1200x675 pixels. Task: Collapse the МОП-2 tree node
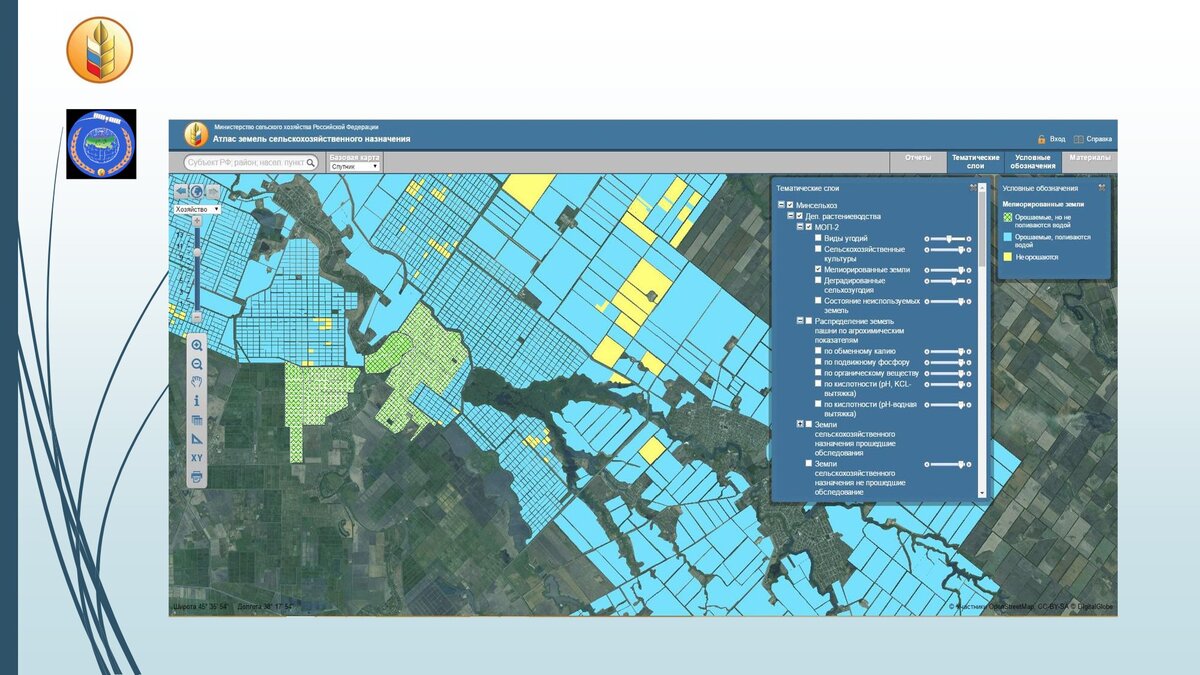799,227
